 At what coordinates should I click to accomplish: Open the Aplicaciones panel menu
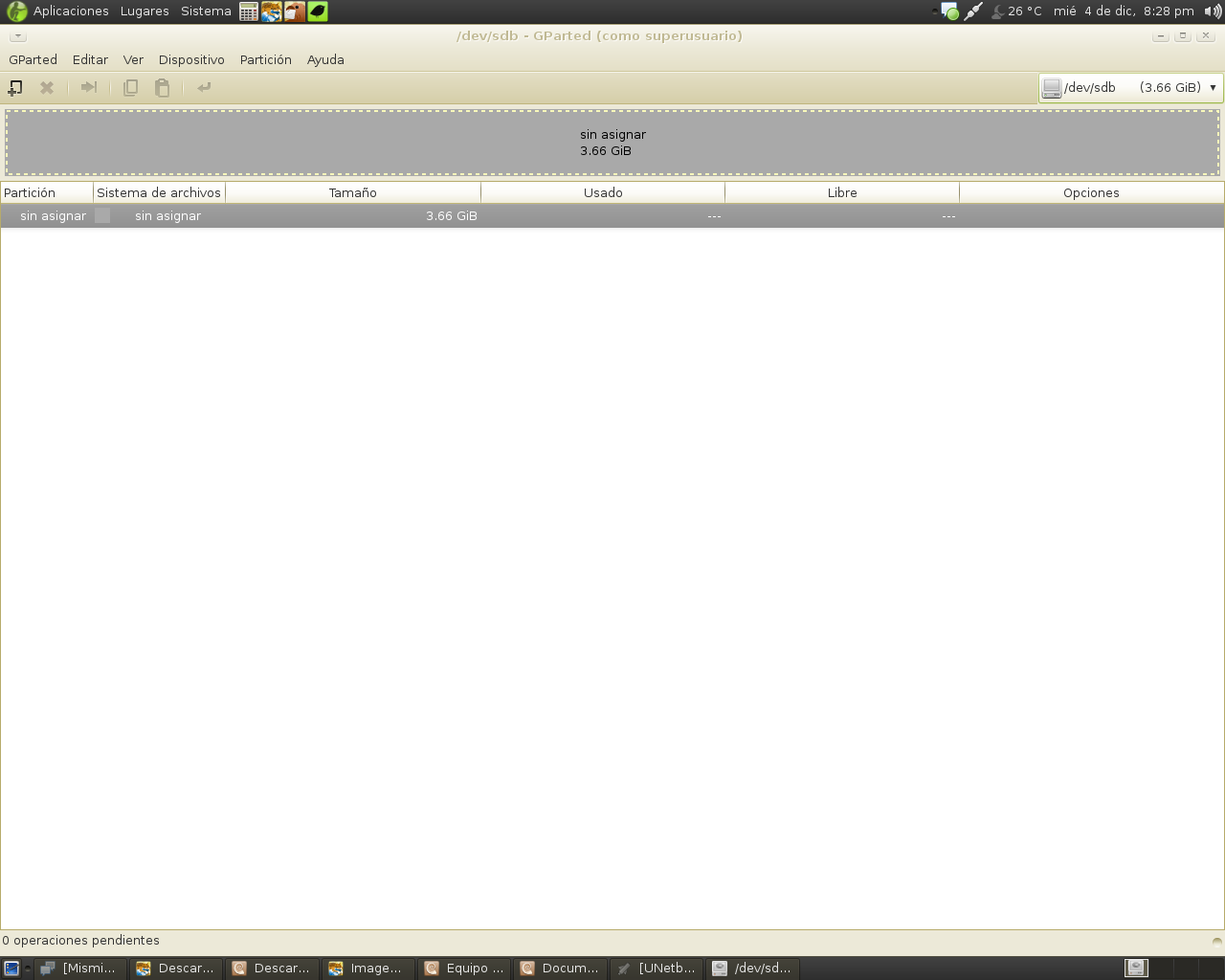click(x=71, y=11)
